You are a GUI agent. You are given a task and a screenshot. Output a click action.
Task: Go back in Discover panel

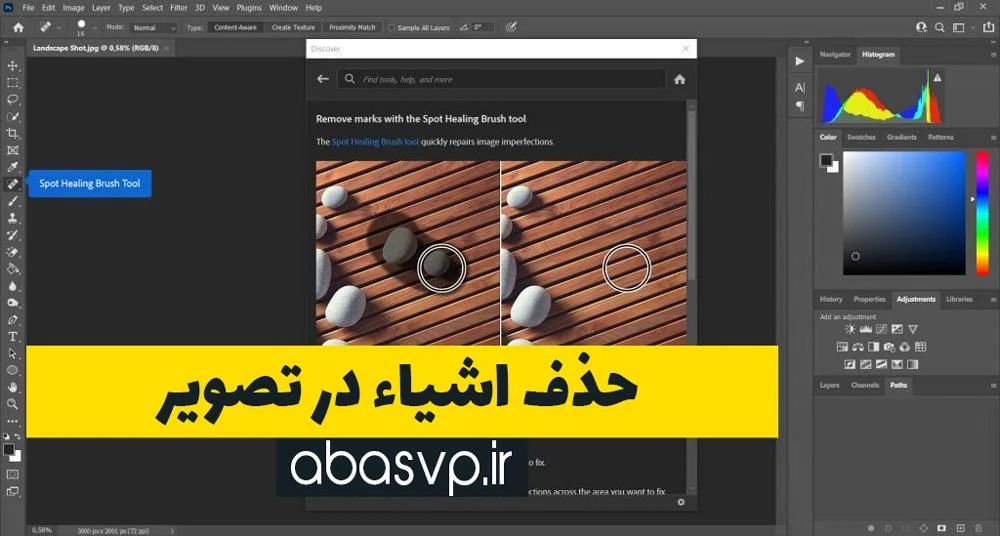[323, 79]
